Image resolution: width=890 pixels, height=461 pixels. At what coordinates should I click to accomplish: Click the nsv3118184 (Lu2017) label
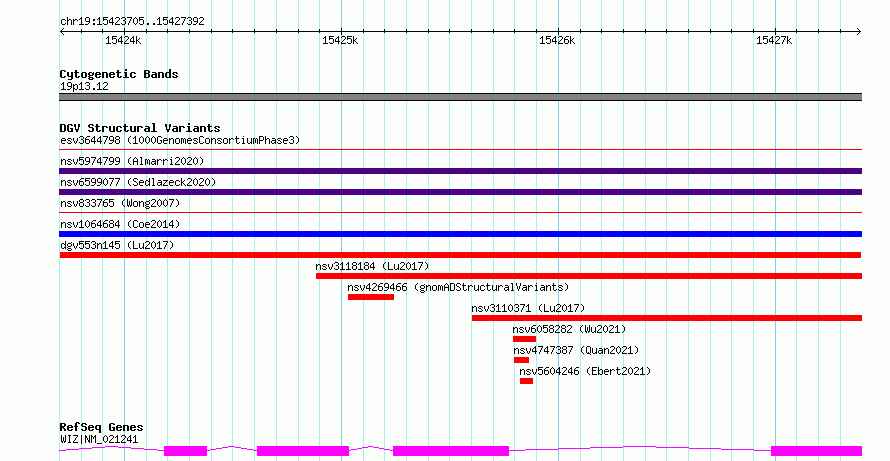(x=372, y=266)
